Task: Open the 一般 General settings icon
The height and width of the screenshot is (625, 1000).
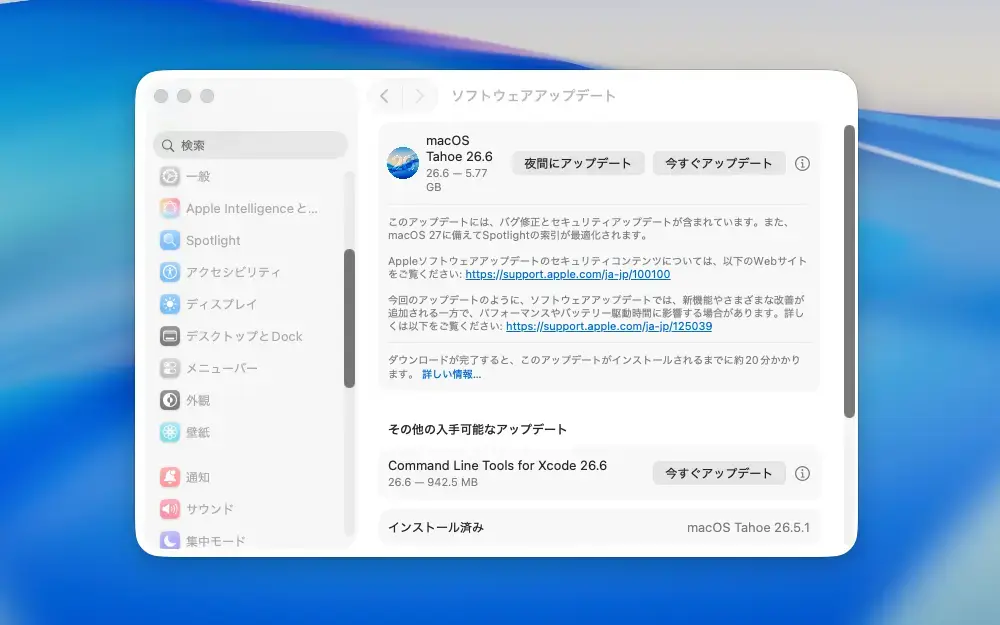Action: [x=170, y=176]
